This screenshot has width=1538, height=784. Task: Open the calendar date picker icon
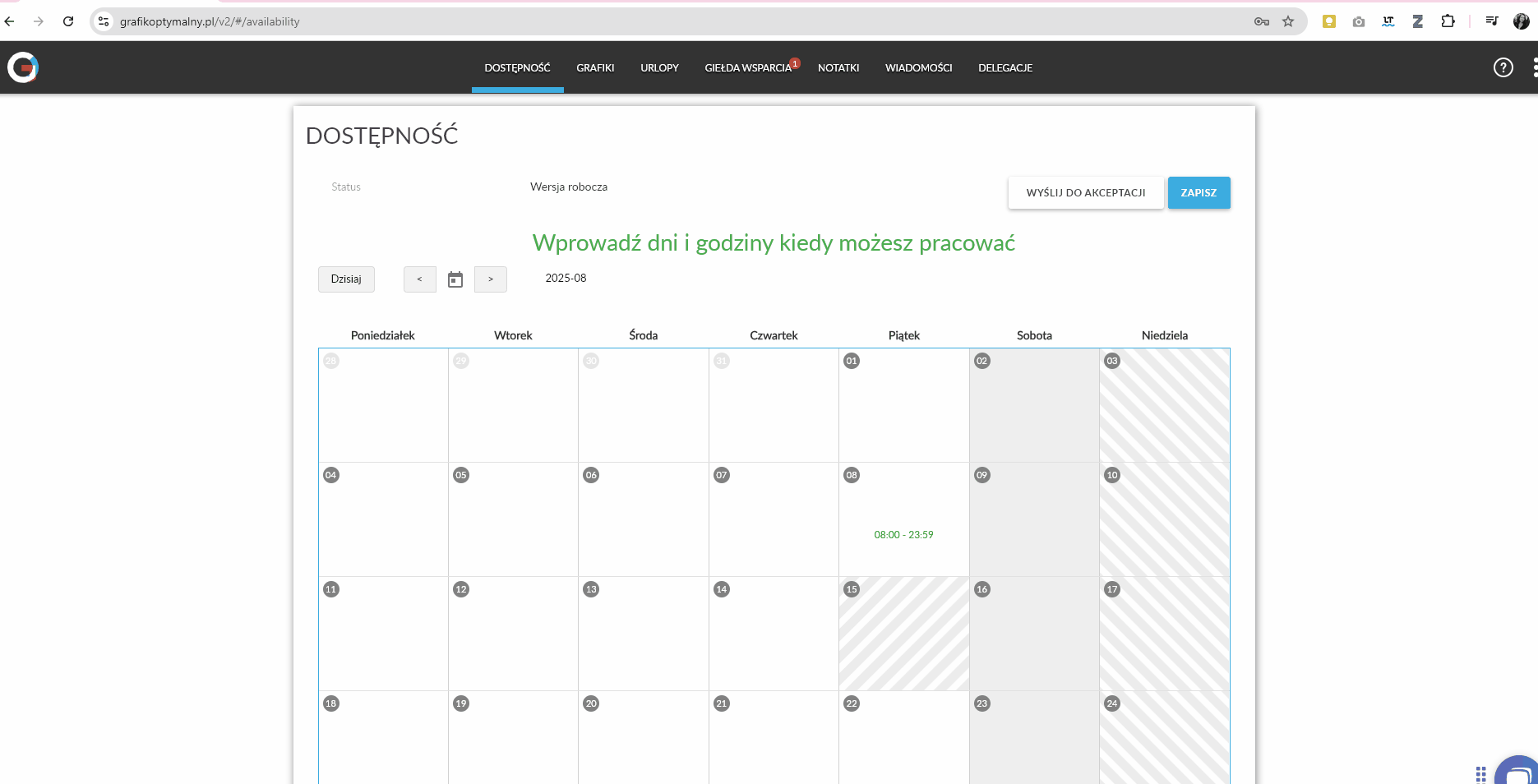pyautogui.click(x=455, y=279)
